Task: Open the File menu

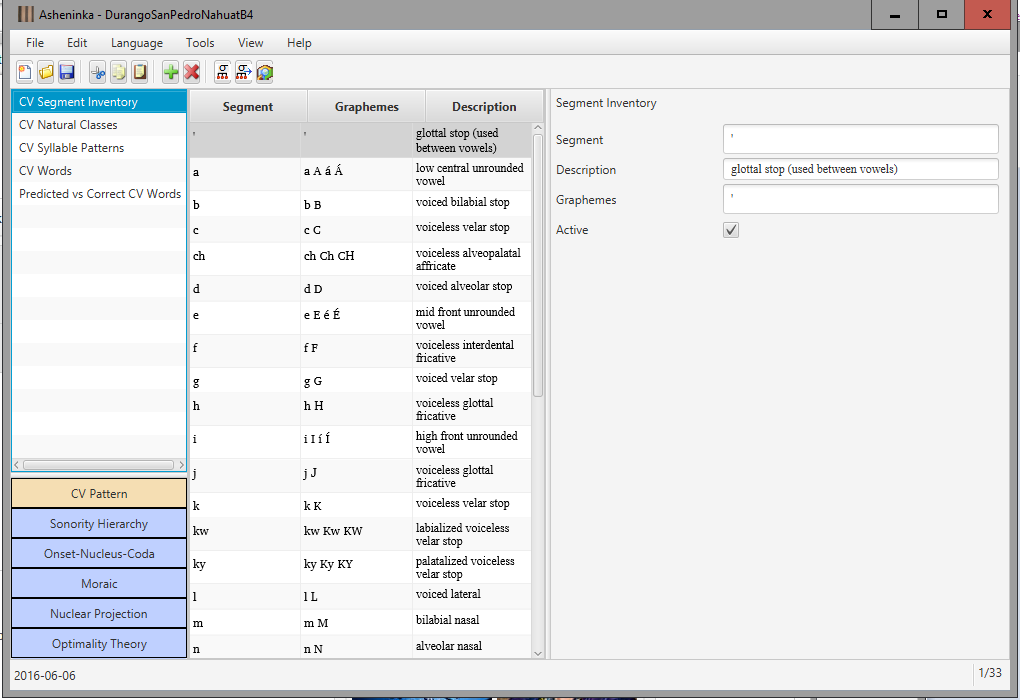Action: 34,43
